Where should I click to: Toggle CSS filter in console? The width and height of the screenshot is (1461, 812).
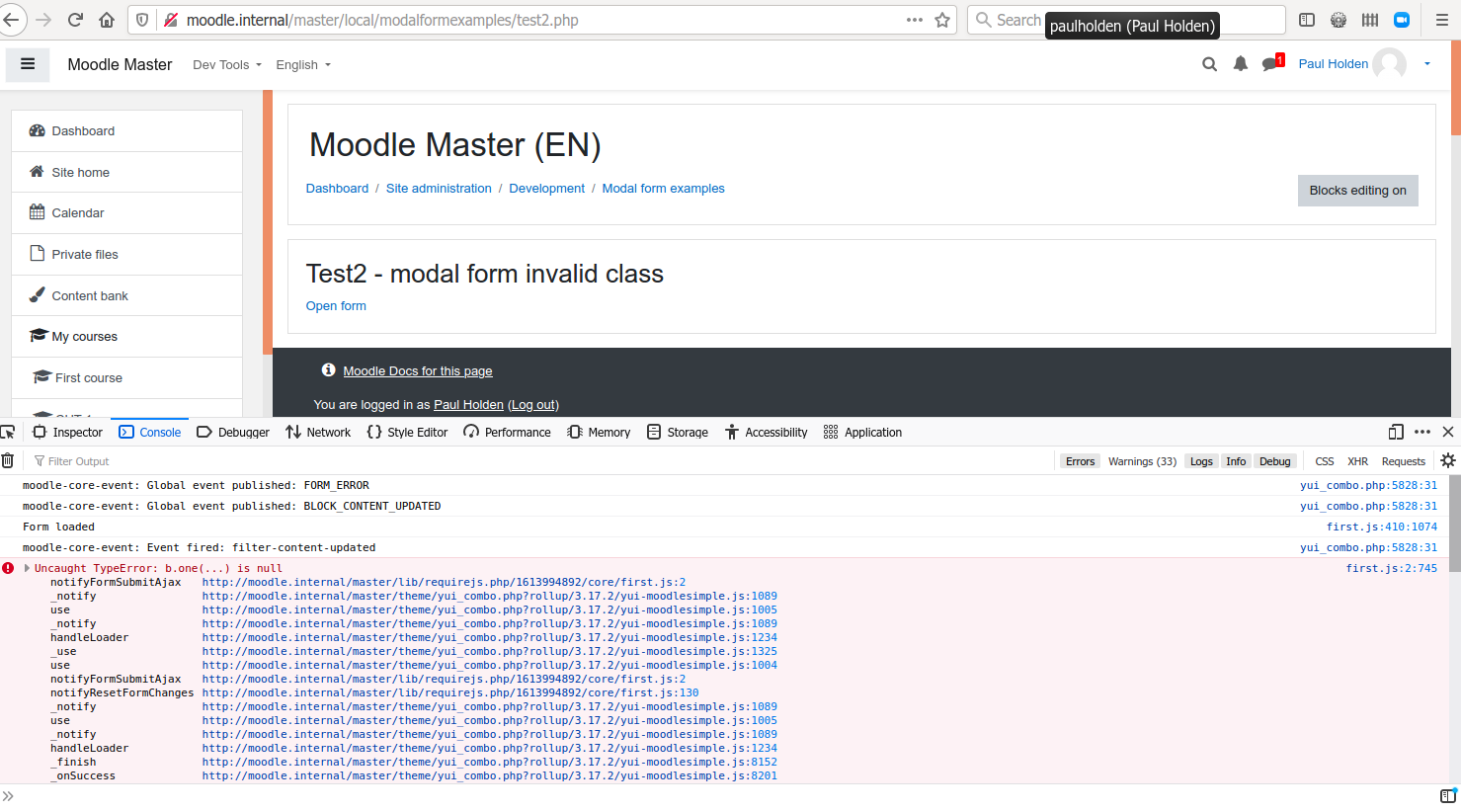tap(1325, 461)
